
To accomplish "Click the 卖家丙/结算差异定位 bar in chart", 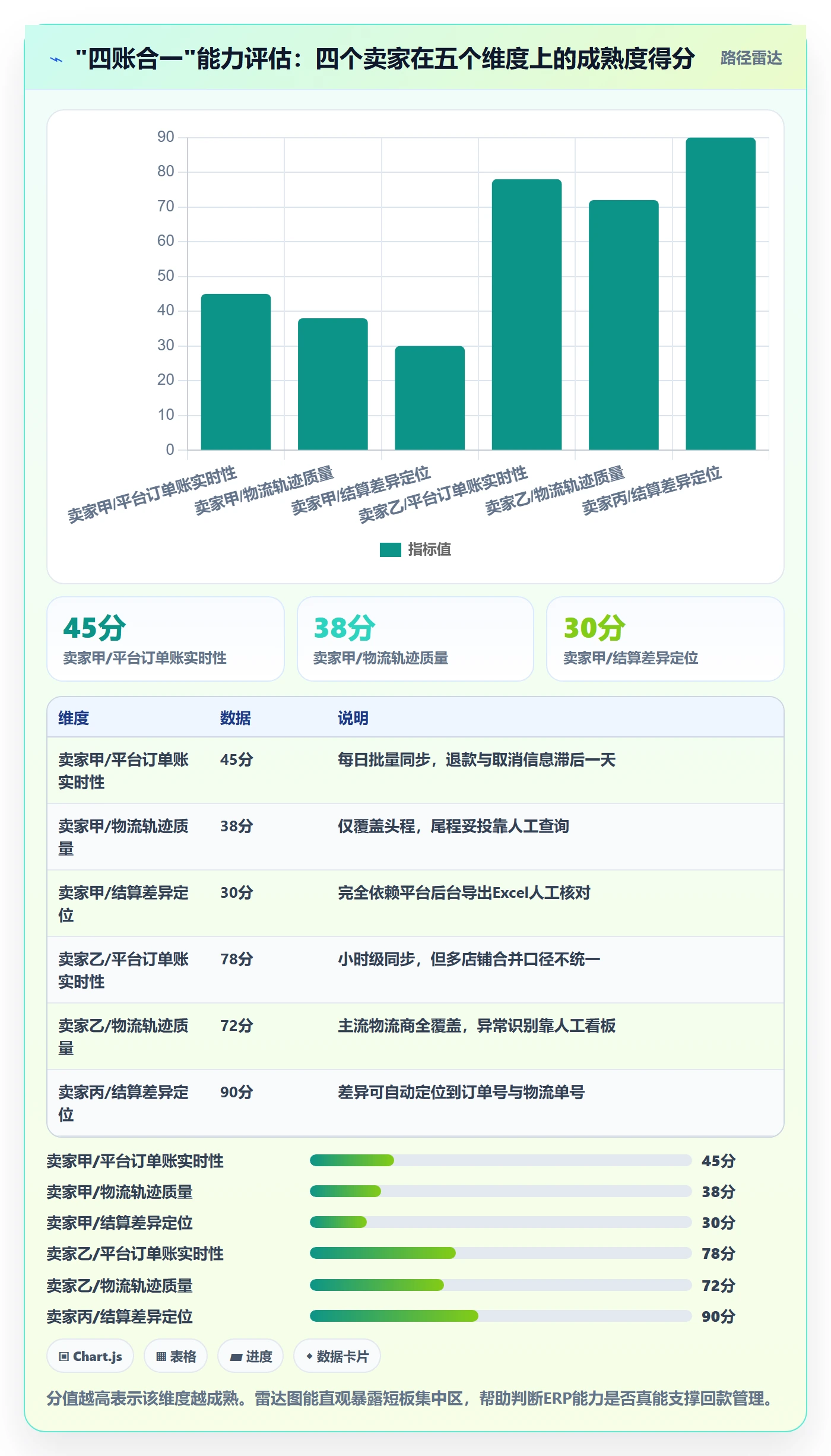I will pyautogui.click(x=721, y=294).
